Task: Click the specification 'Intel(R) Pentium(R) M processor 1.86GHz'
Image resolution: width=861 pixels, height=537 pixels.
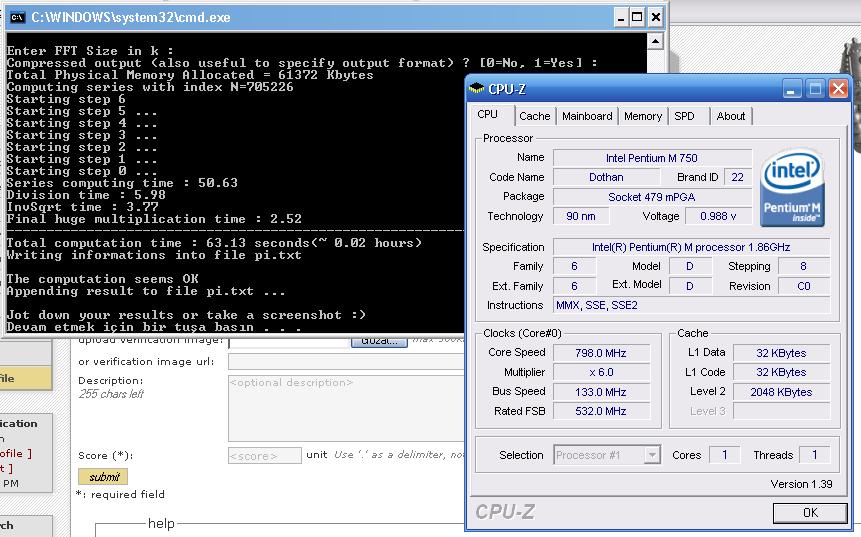Action: click(x=691, y=248)
